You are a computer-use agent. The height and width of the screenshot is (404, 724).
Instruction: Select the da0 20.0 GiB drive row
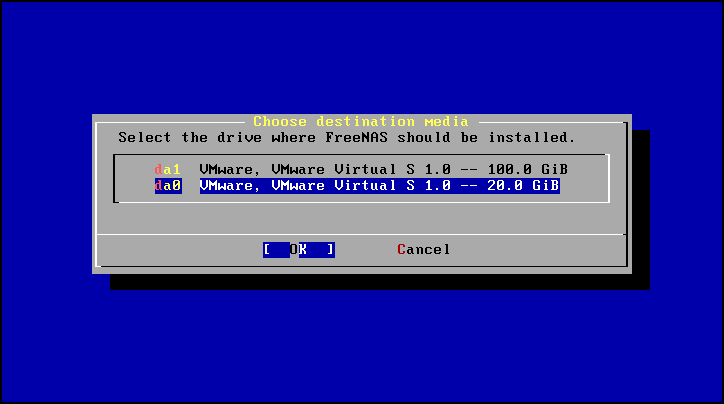coord(357,186)
